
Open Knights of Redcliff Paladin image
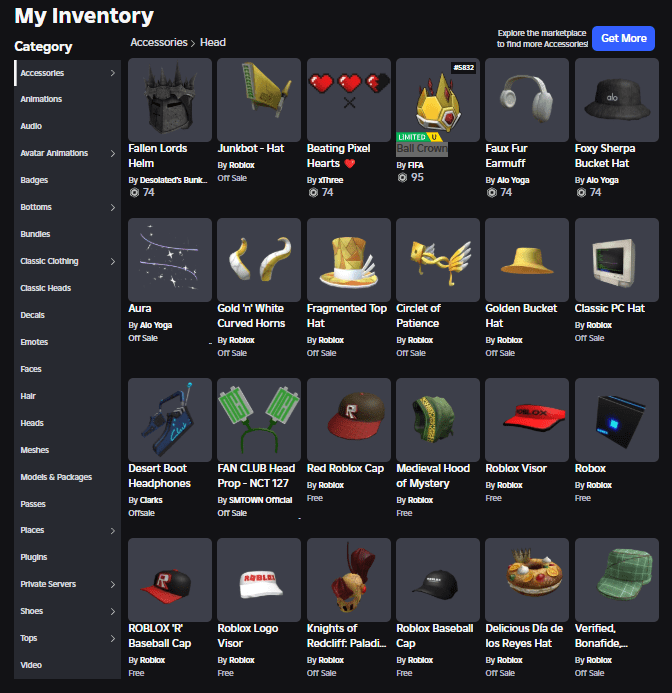(349, 580)
